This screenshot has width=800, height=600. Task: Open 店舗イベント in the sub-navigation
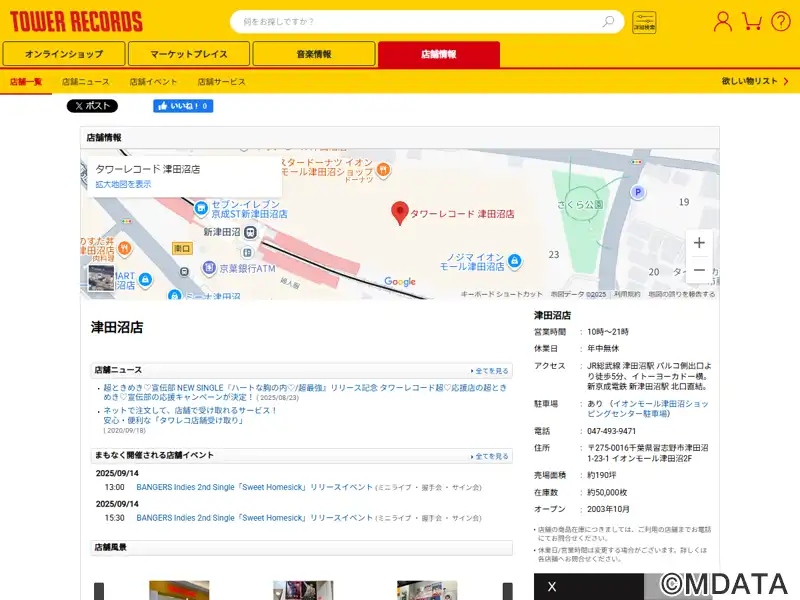pos(153,82)
